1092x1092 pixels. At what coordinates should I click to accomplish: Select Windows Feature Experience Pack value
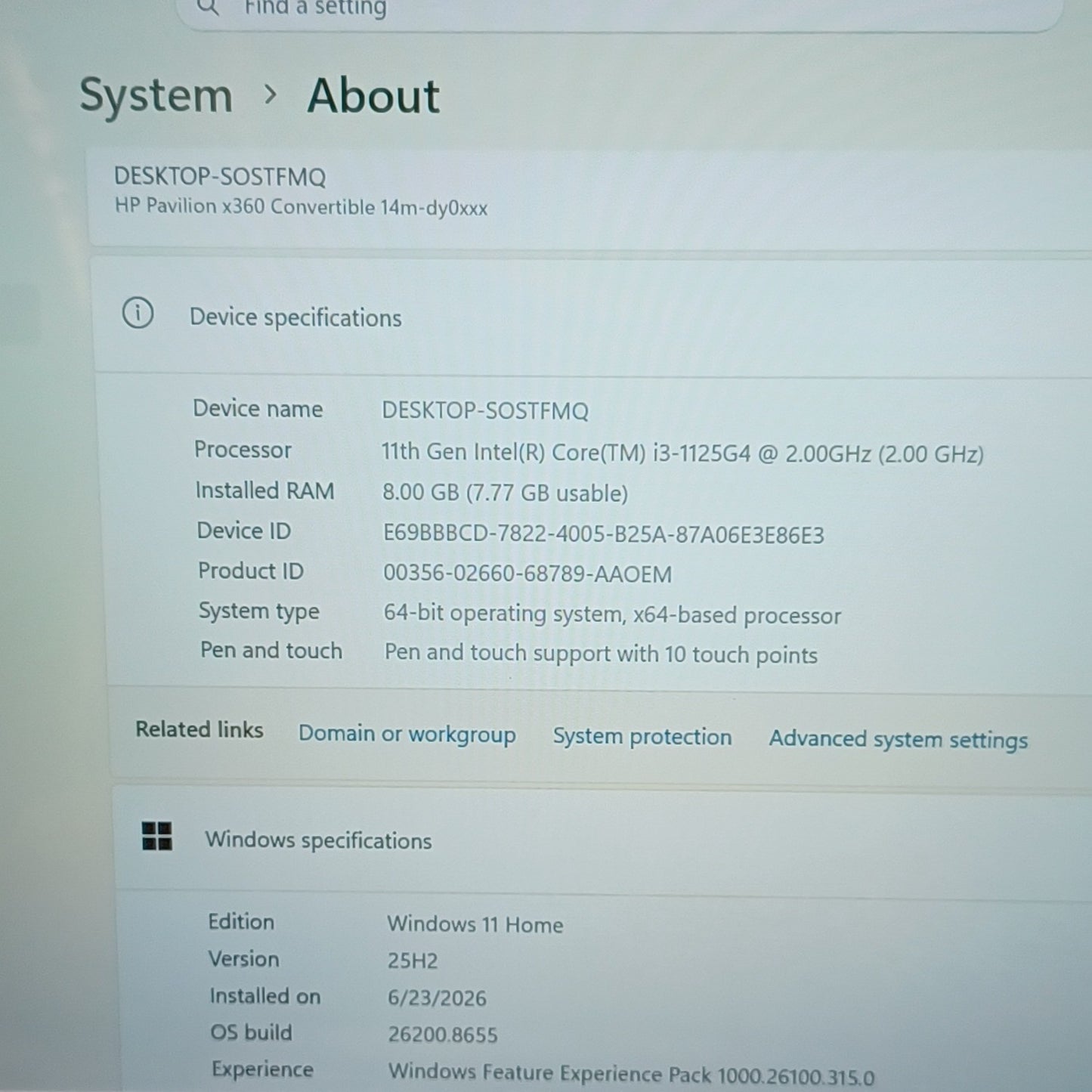pos(632,1074)
